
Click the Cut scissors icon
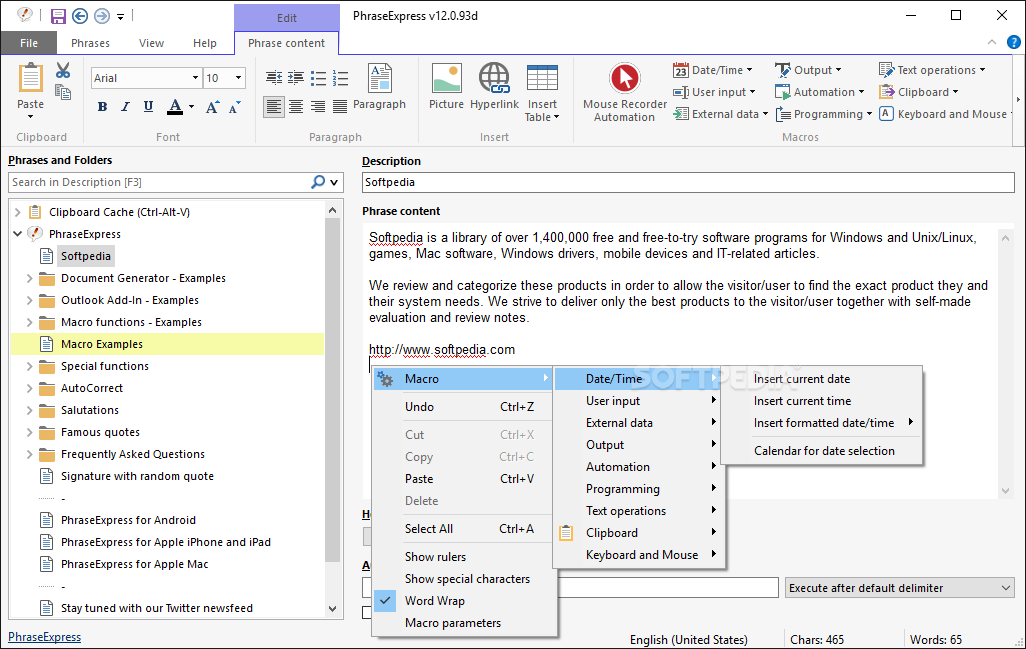63,70
